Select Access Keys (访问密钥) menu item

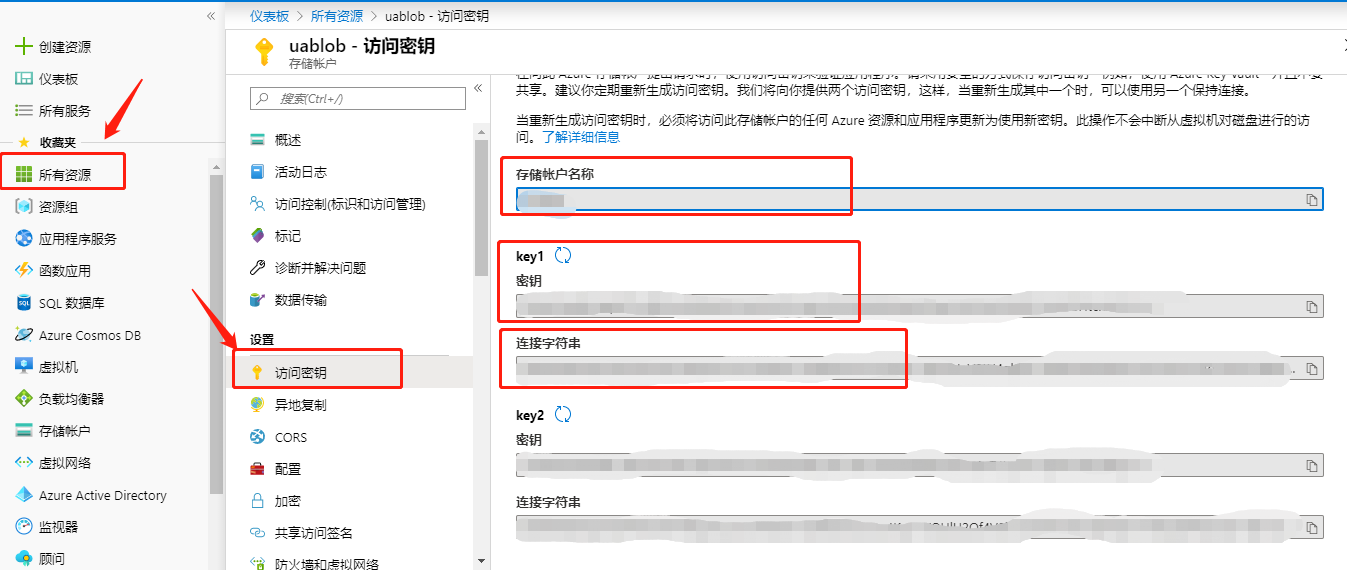pos(350,373)
